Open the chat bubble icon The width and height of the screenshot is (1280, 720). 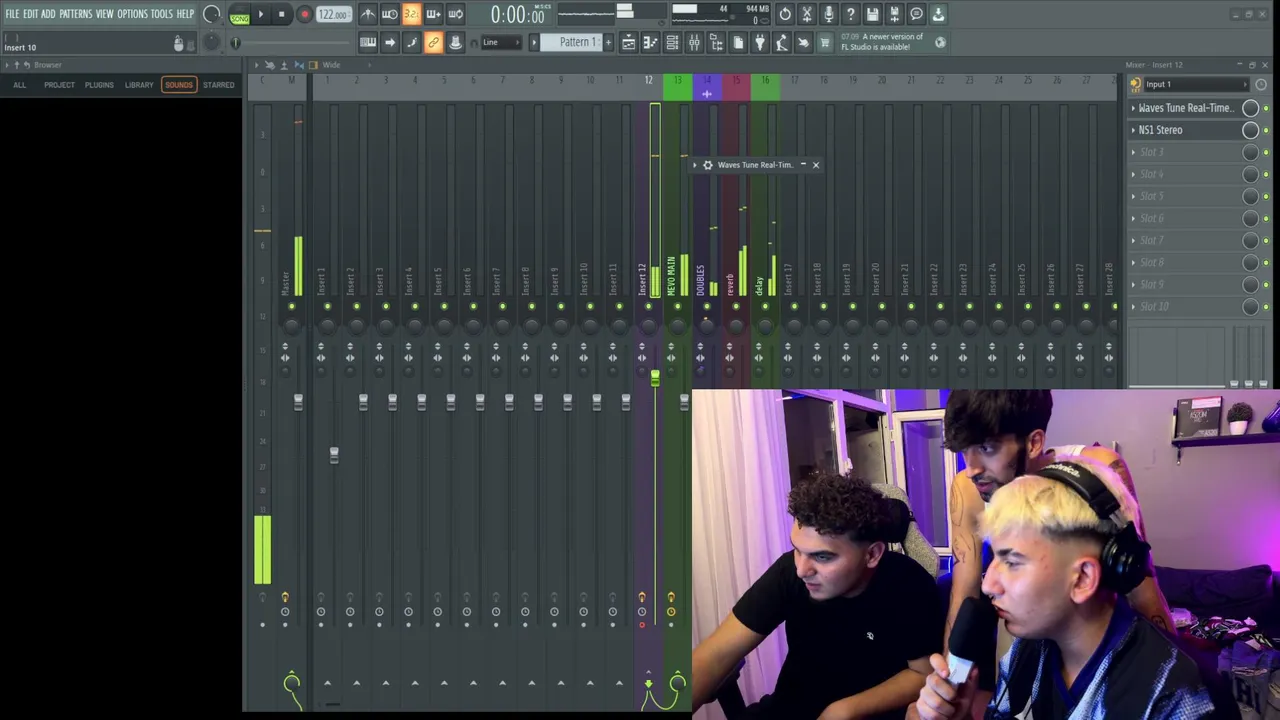tap(916, 14)
